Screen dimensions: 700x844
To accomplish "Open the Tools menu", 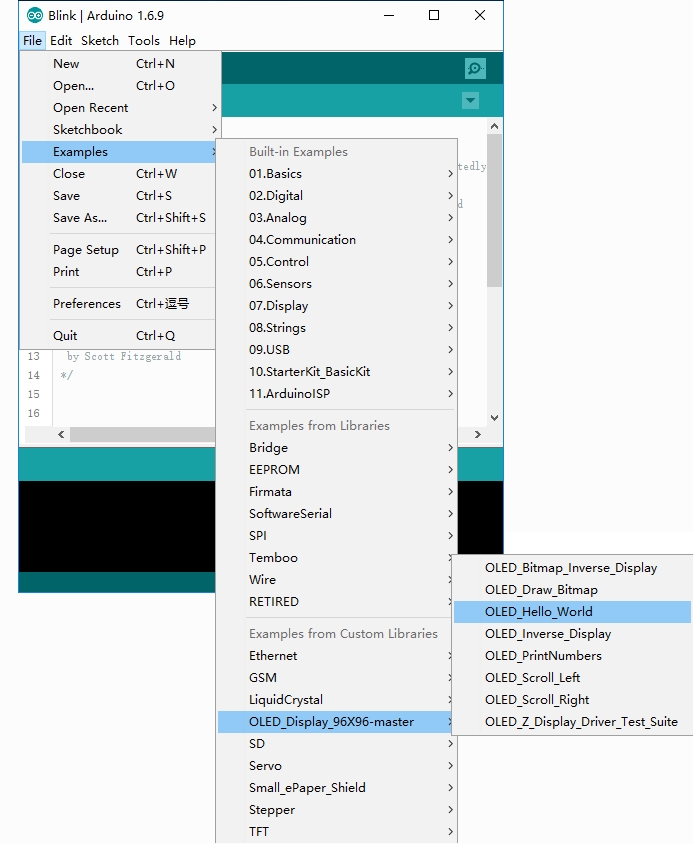I will 143,41.
